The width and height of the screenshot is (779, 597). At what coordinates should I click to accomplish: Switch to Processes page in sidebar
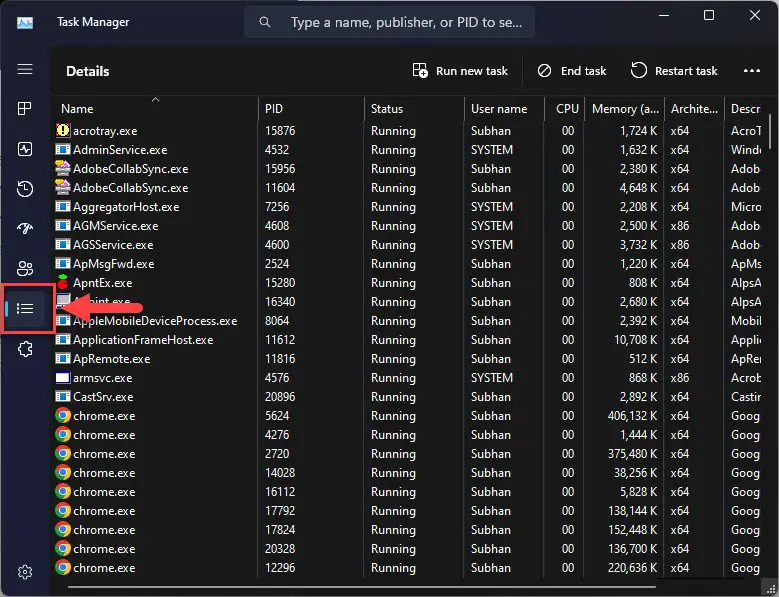pos(25,108)
